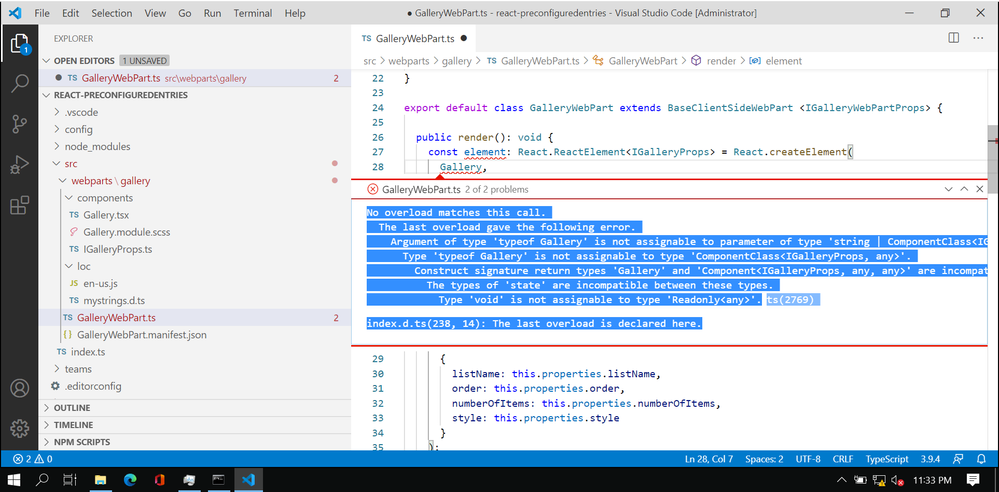This screenshot has width=999, height=492.
Task: Collapse the components folder
Action: click(x=194, y=198)
